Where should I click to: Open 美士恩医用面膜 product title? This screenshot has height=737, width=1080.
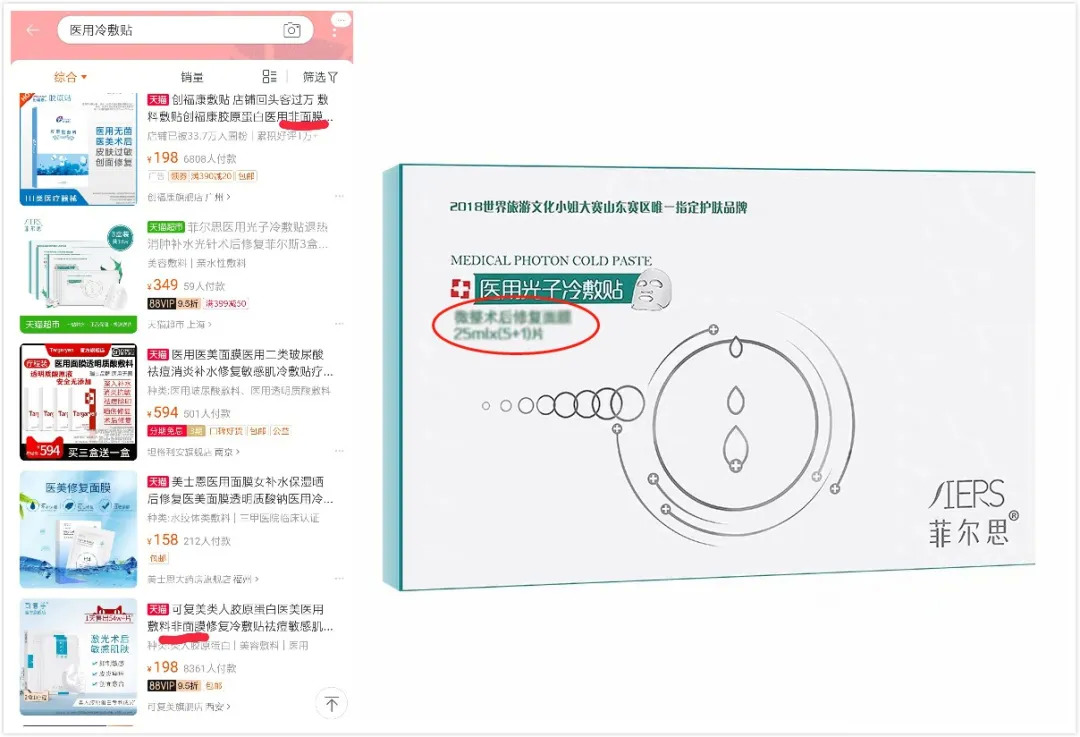point(240,490)
